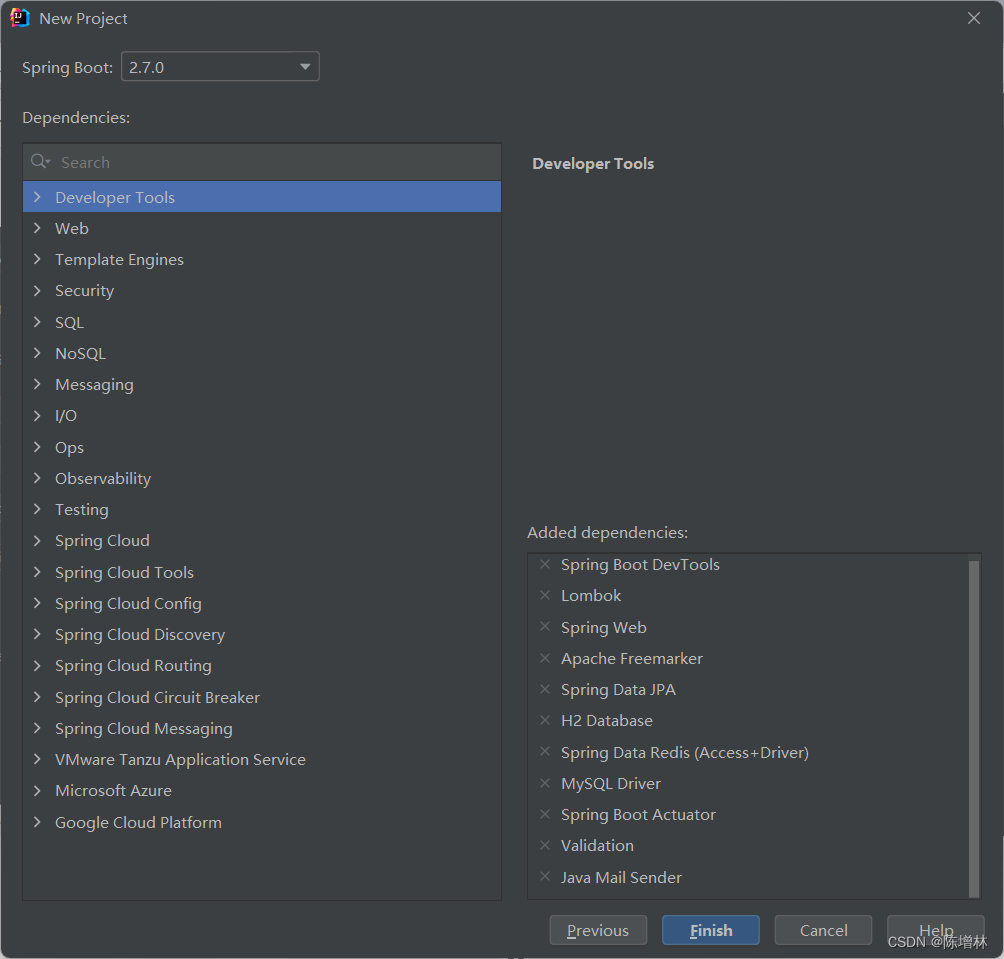Expand the Spring Cloud Routing chevron

37,665
